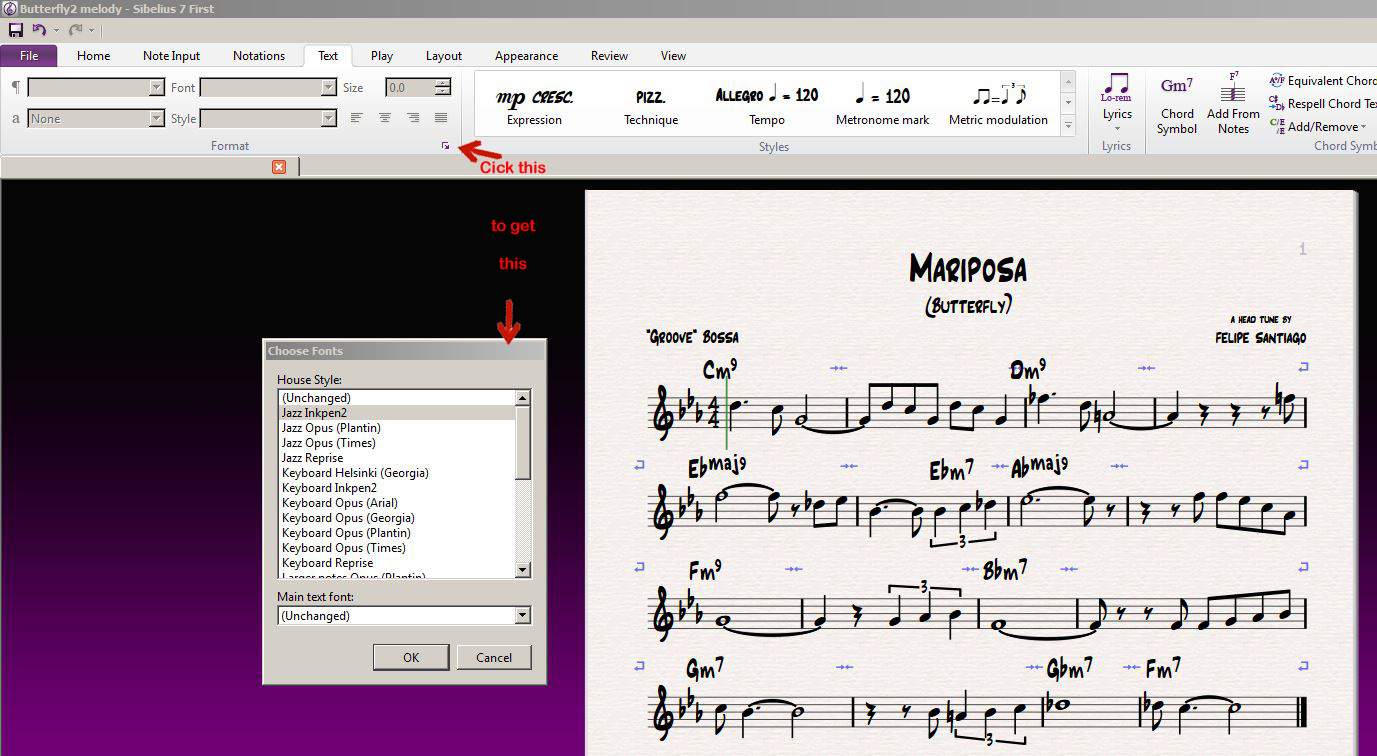
Task: Choose the Metronome mark text style
Action: [x=883, y=106]
